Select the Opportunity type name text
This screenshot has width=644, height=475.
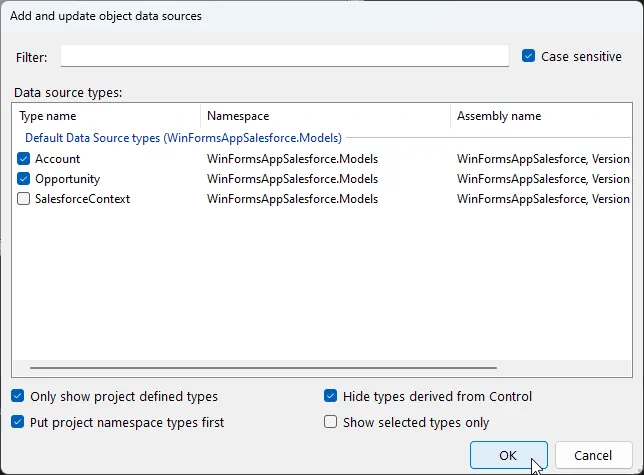click(x=68, y=179)
